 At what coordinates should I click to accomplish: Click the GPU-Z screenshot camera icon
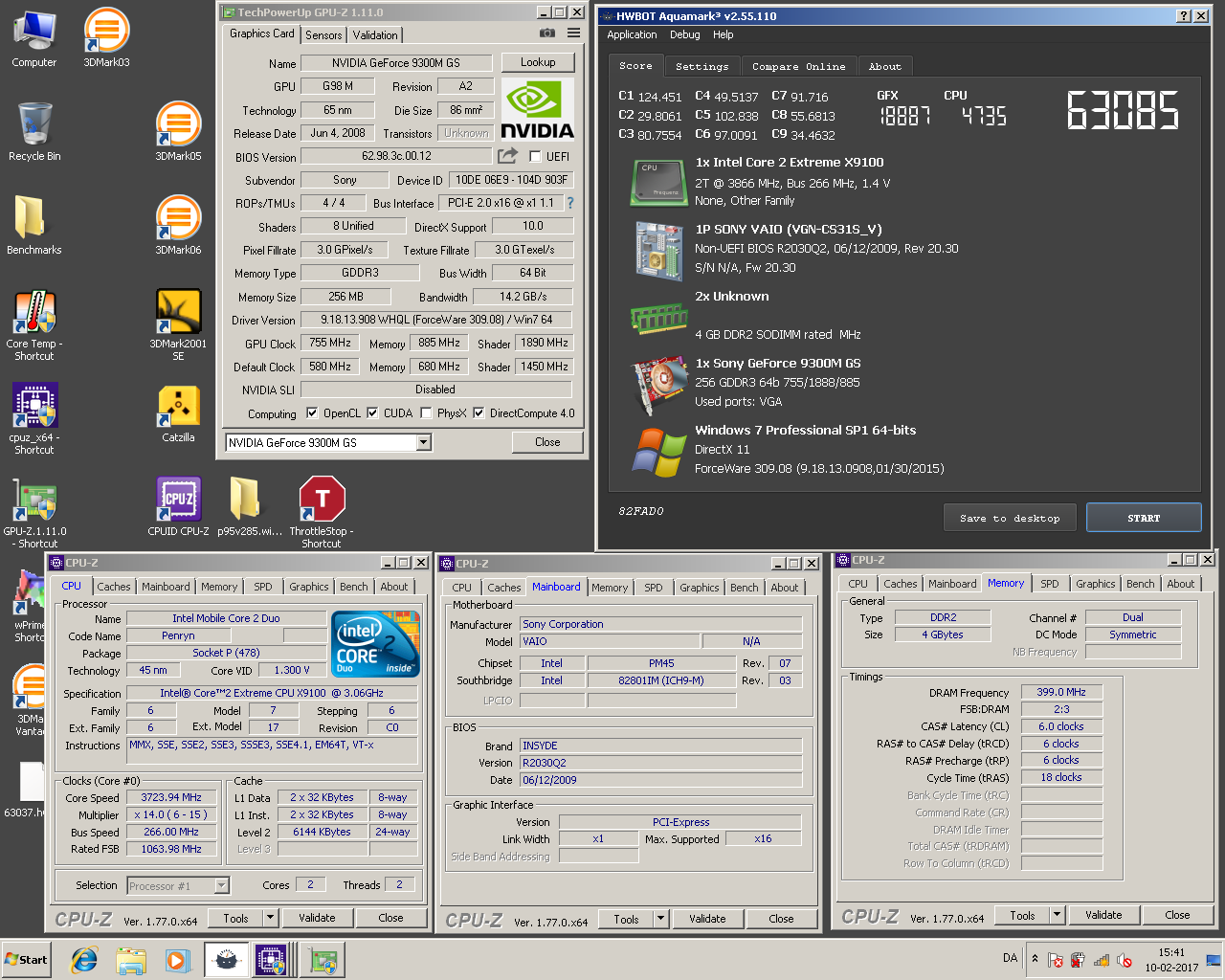pos(547,33)
